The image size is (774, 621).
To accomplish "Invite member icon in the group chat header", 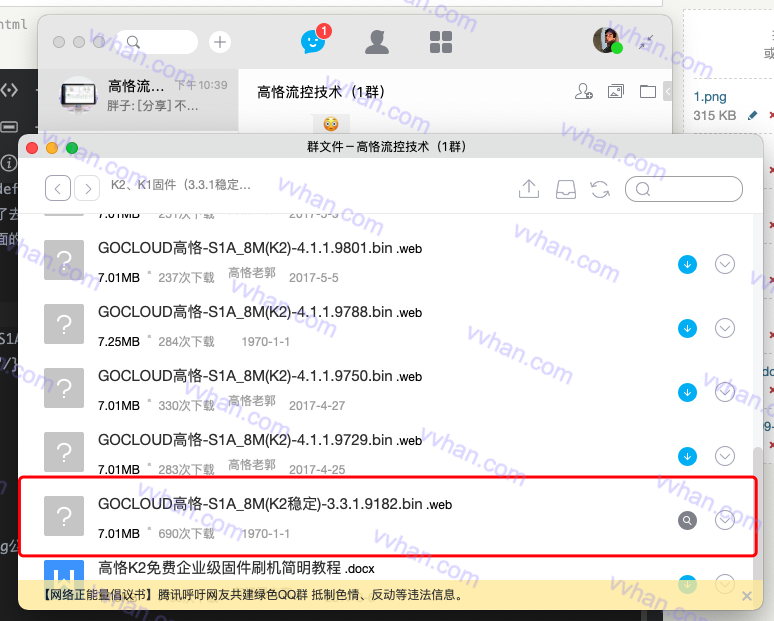I will 583,91.
